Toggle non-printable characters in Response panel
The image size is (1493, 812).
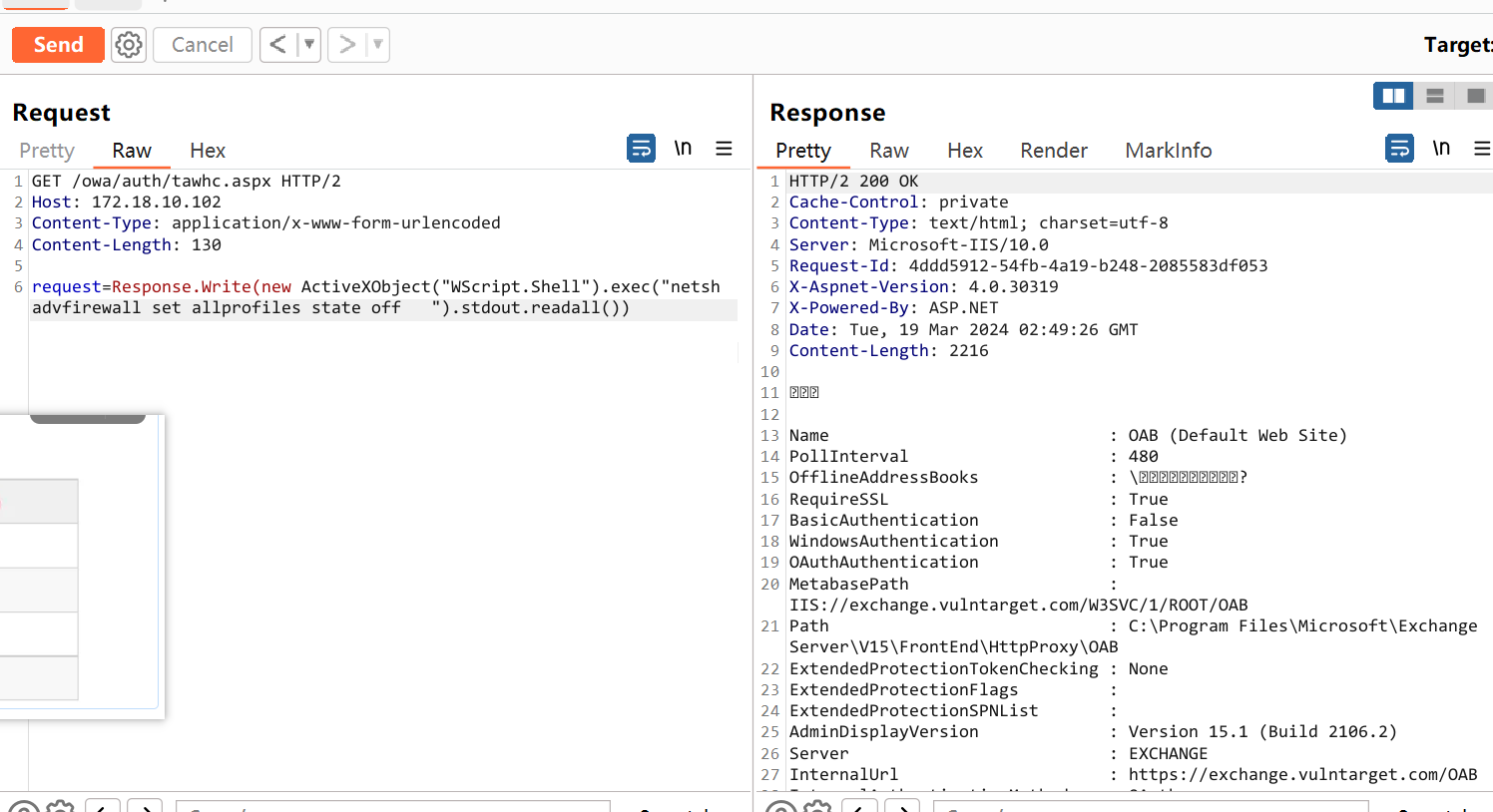(1441, 149)
